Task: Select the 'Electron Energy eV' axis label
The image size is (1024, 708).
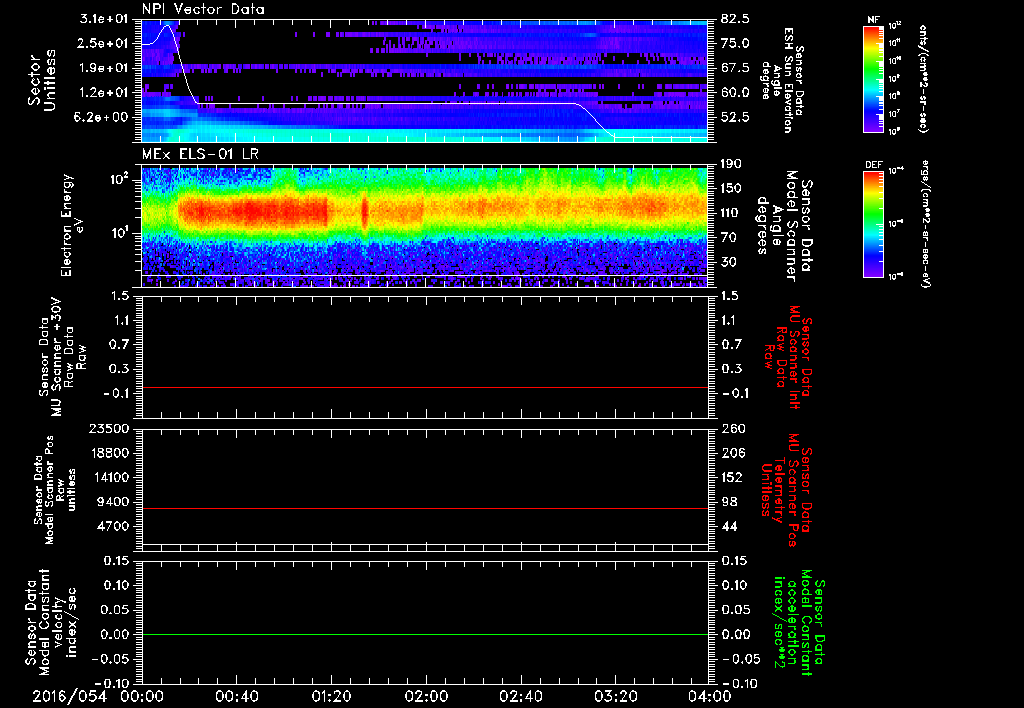Action: pos(71,225)
